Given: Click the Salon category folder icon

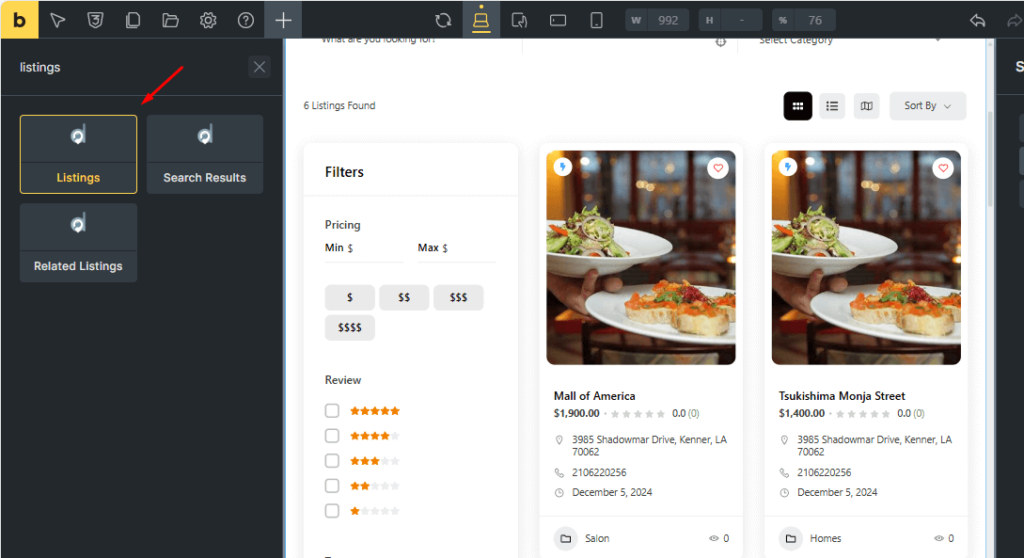Looking at the screenshot, I should (x=566, y=538).
